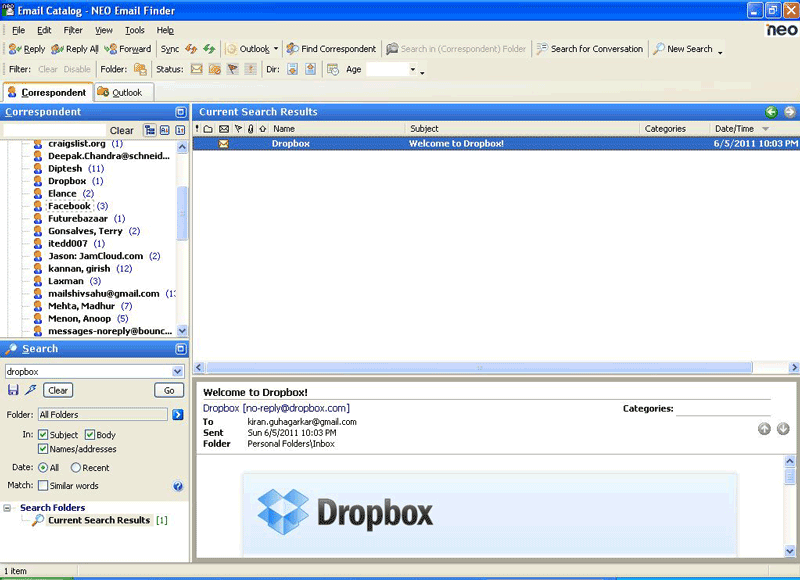Screen dimensions: 800x580
Task: Toggle the fourth status filter icon
Action: 251,69
